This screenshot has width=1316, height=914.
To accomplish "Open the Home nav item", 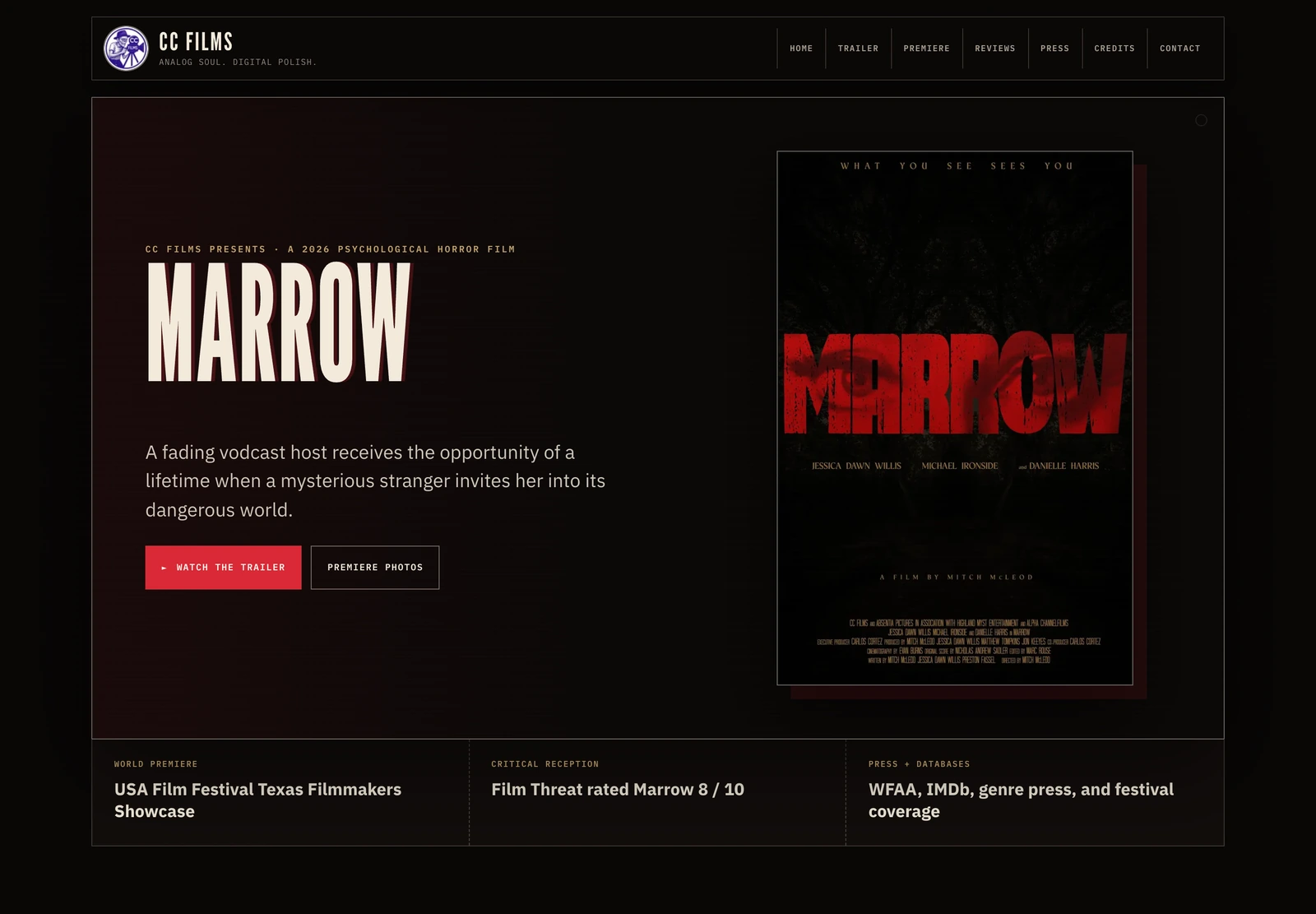I will [x=801, y=49].
